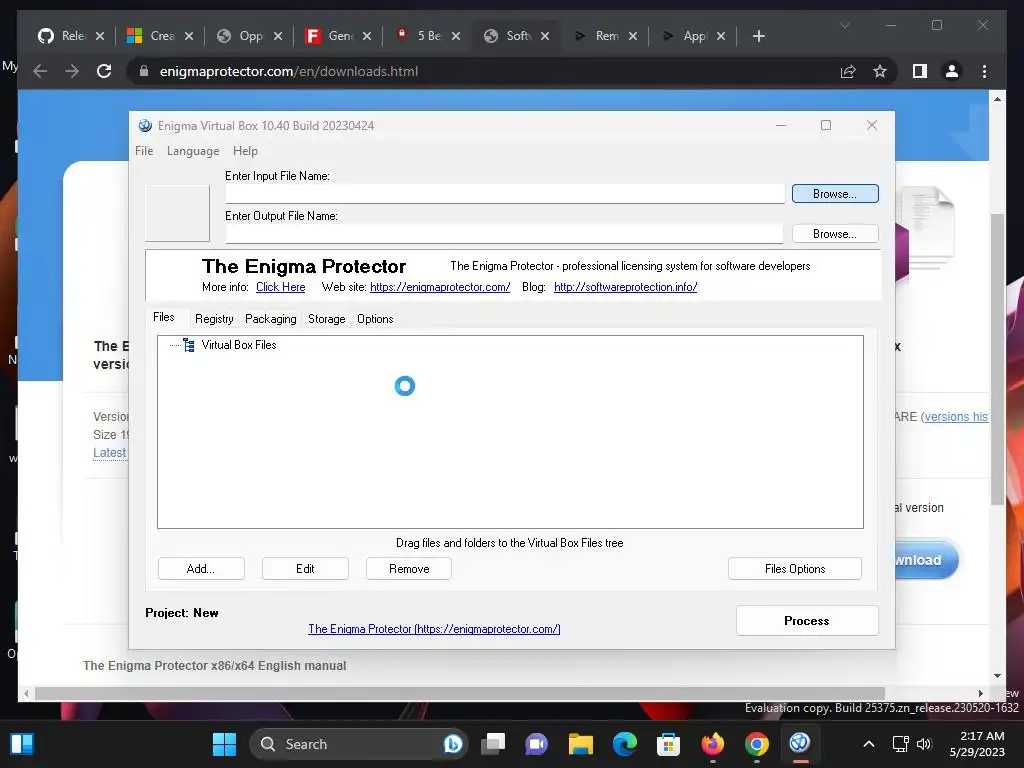Switch to the Storage tab
The image size is (1024, 768).
click(x=327, y=319)
